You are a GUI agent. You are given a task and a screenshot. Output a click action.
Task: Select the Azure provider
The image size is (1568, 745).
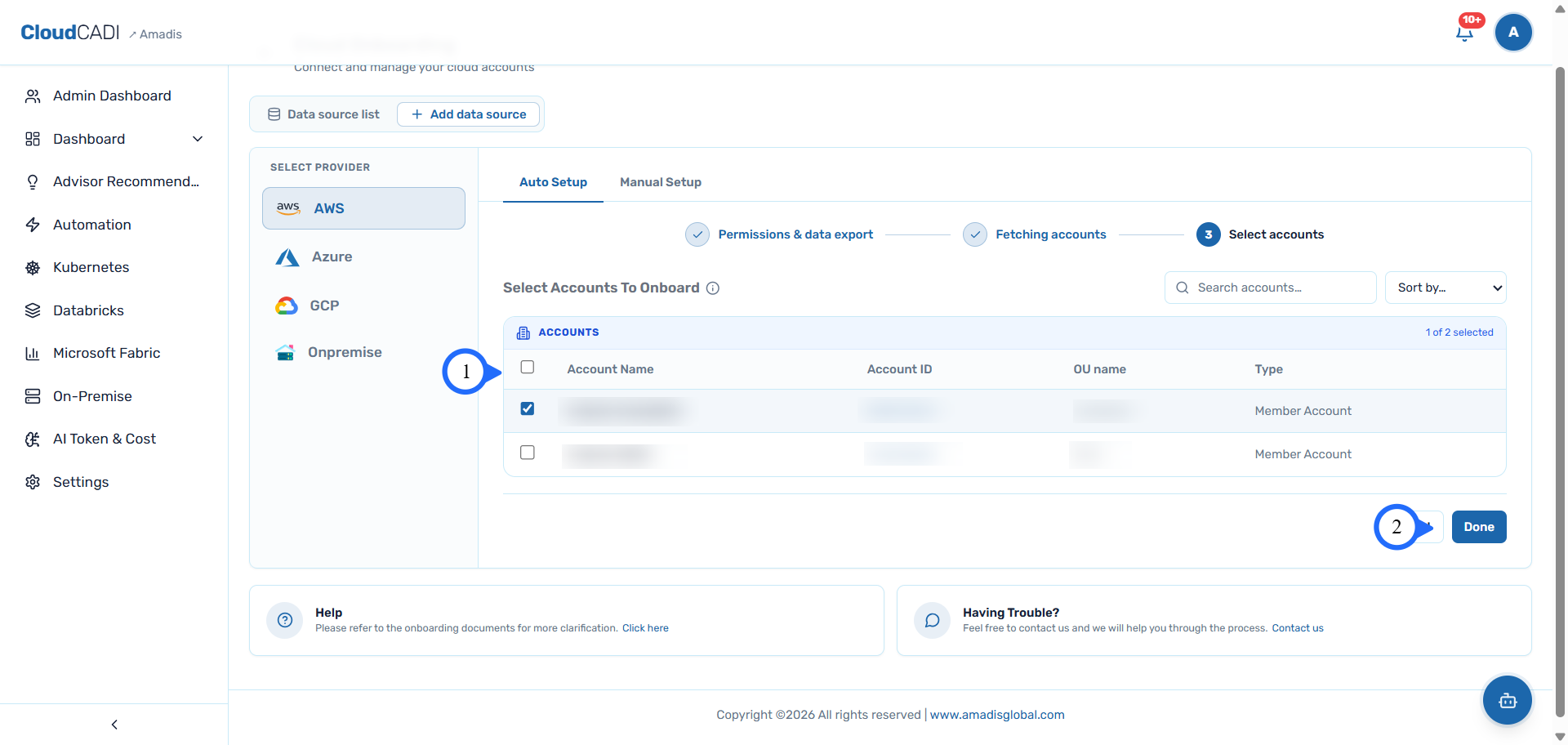[x=363, y=257]
